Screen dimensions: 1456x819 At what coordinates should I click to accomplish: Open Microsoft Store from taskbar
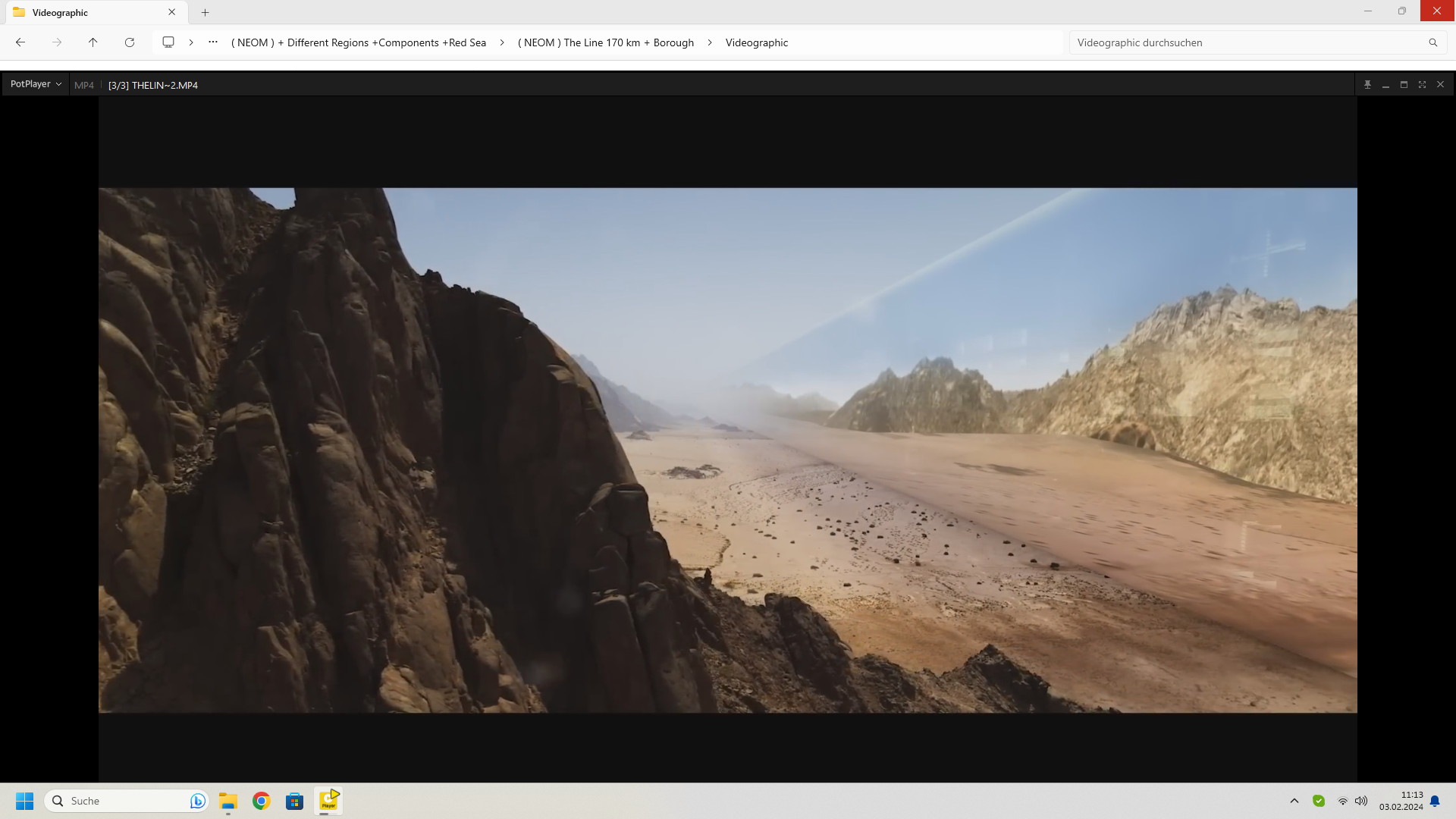pyautogui.click(x=295, y=801)
